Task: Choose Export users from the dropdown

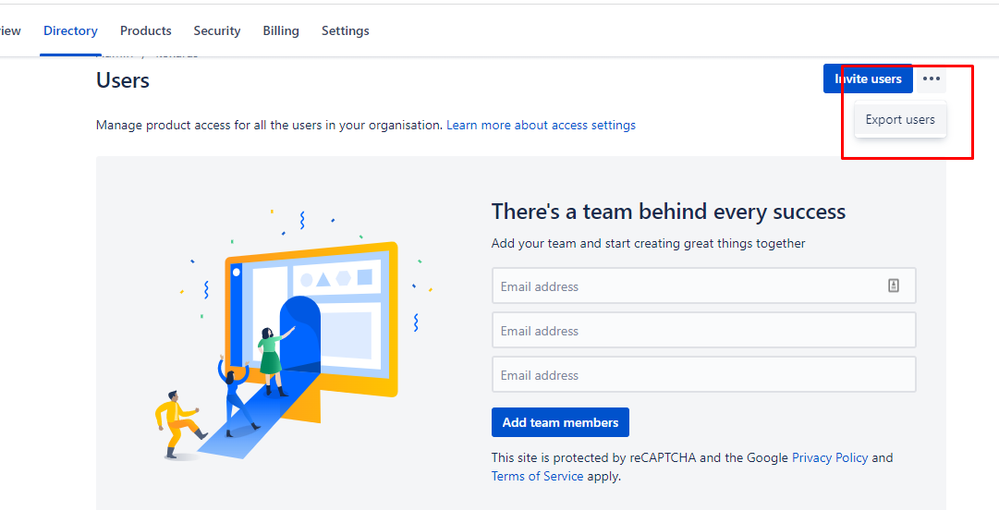Action: pos(900,119)
